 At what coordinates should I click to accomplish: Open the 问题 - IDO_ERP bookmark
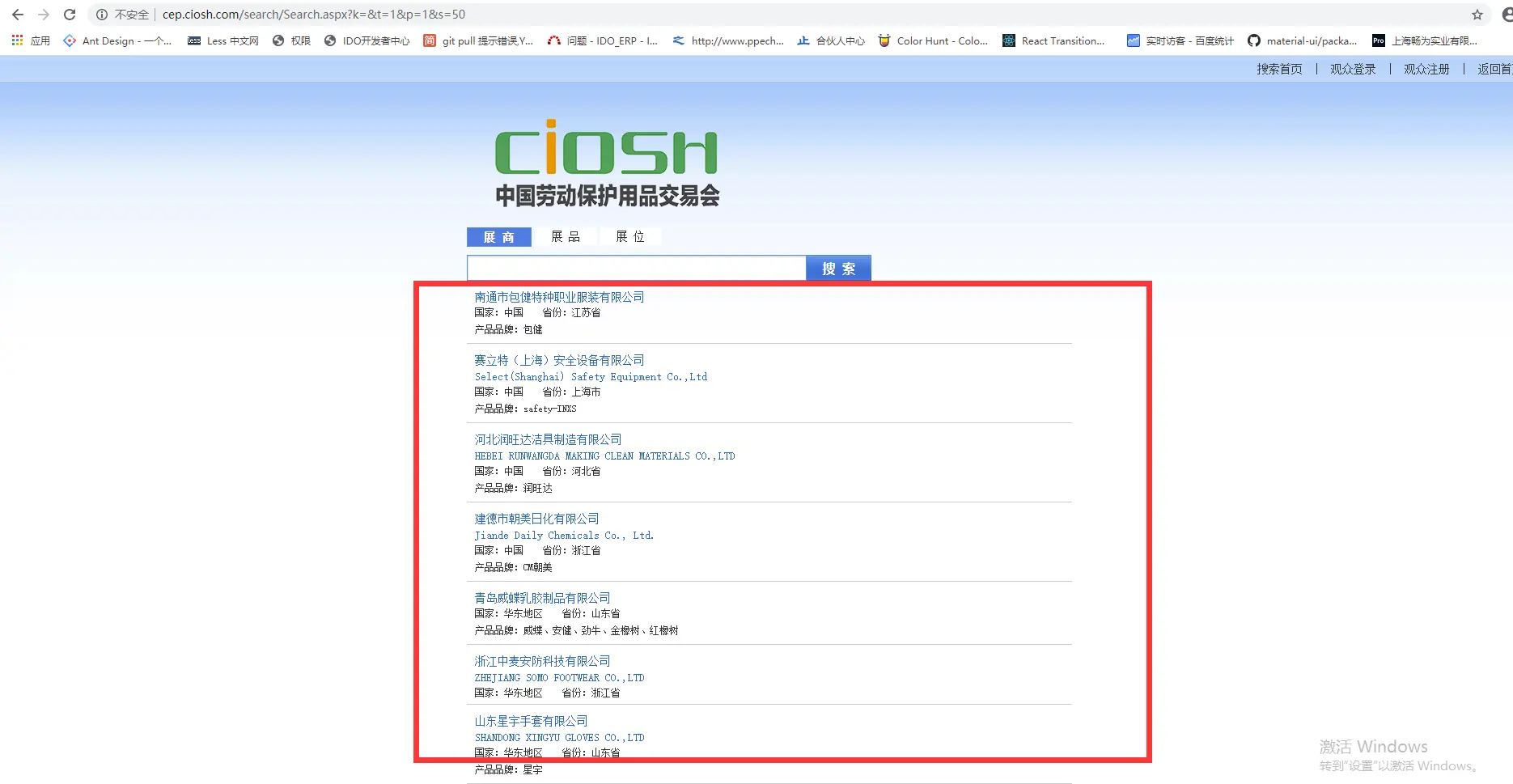click(603, 40)
